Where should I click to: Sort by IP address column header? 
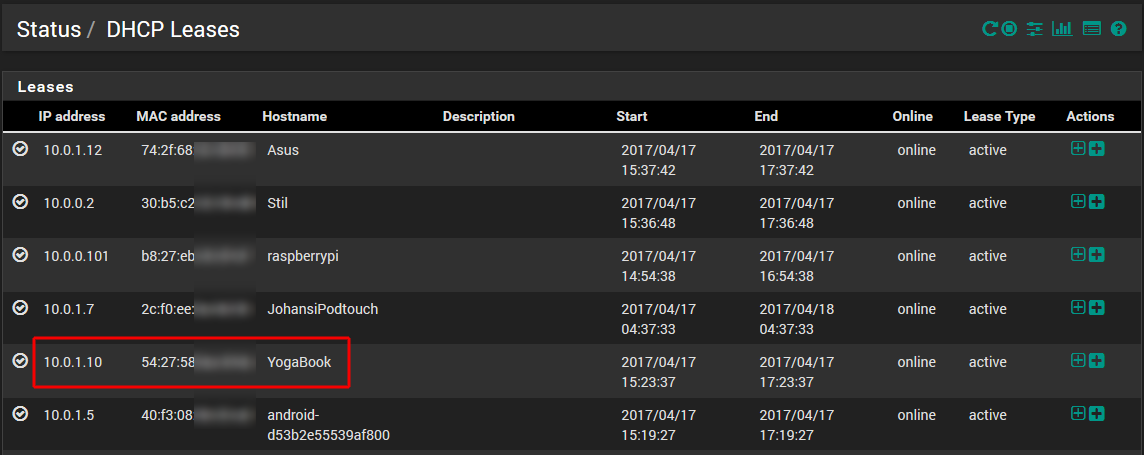click(x=72, y=117)
